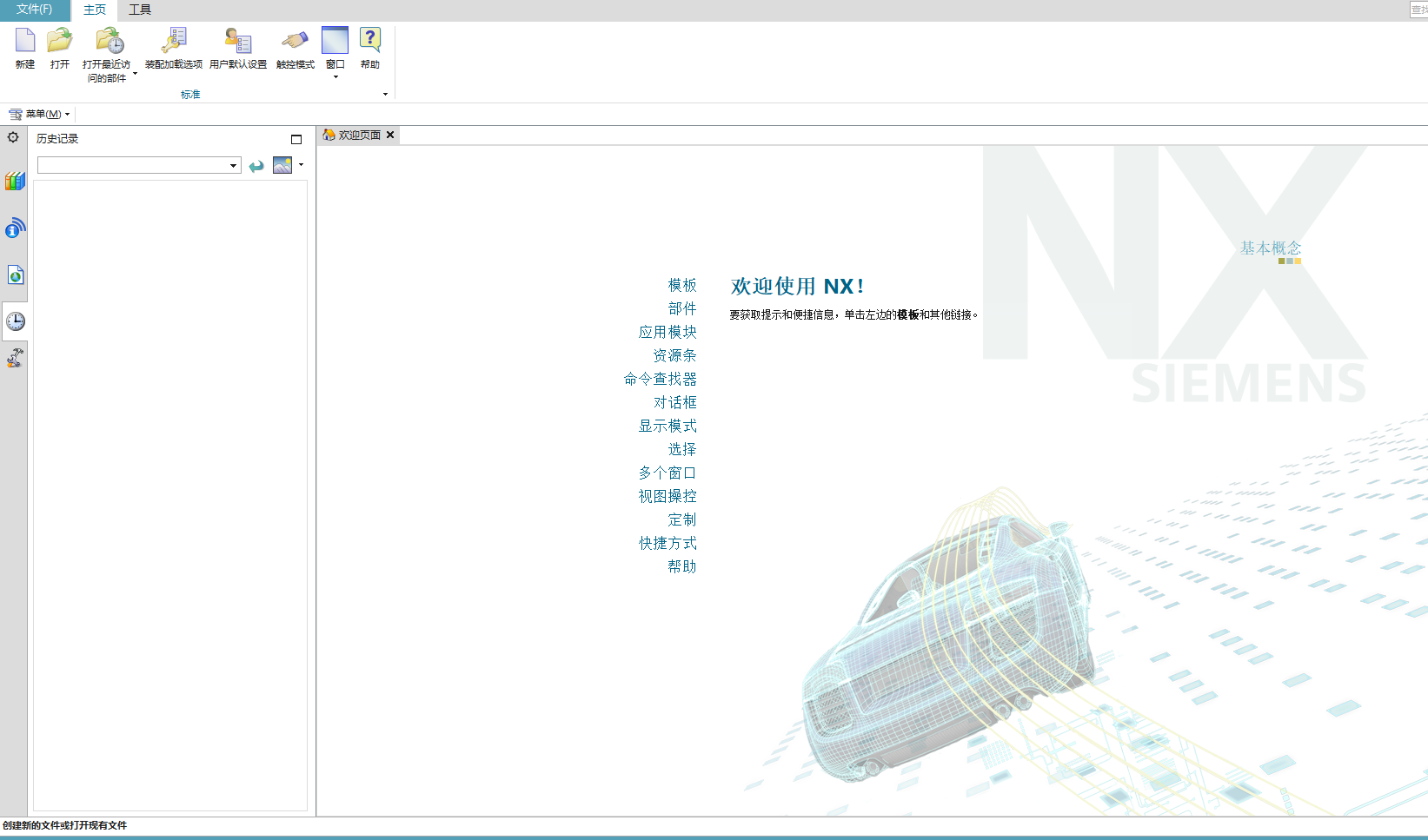Open the books library resource tab

(x=15, y=182)
